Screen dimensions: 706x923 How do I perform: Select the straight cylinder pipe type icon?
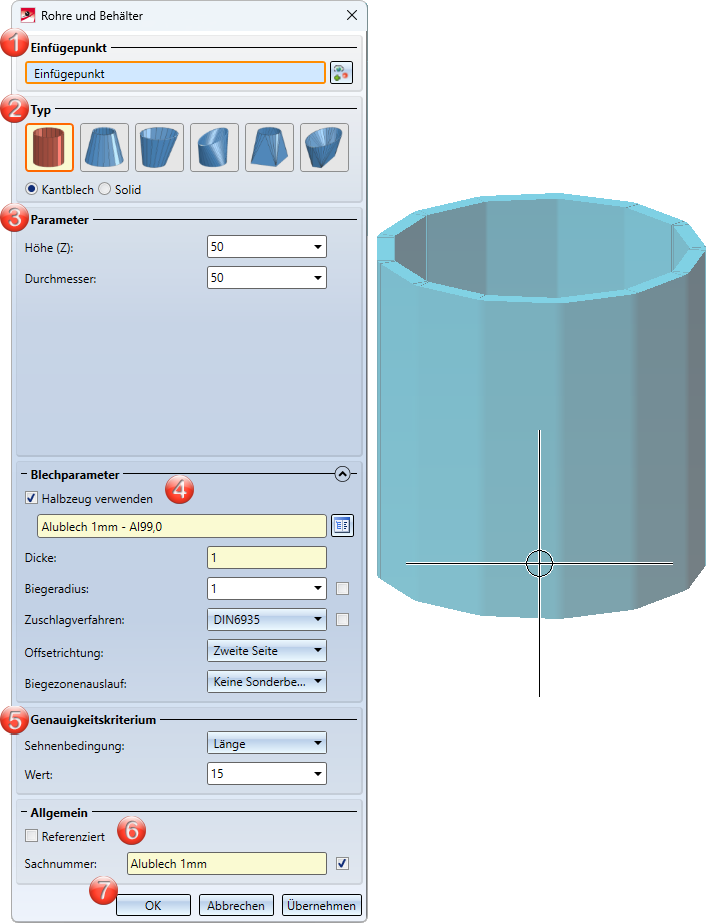49,147
